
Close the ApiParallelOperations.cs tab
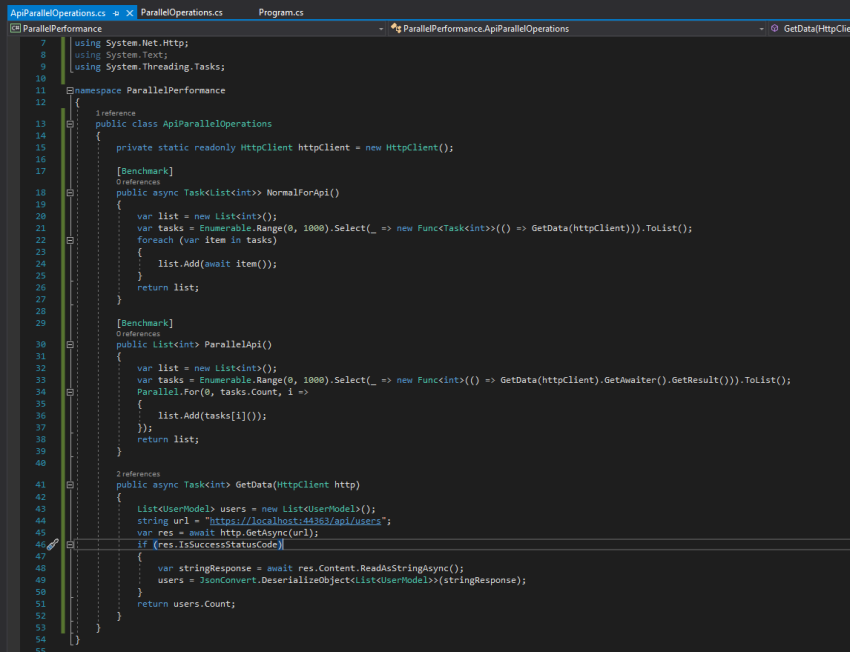[x=129, y=12]
